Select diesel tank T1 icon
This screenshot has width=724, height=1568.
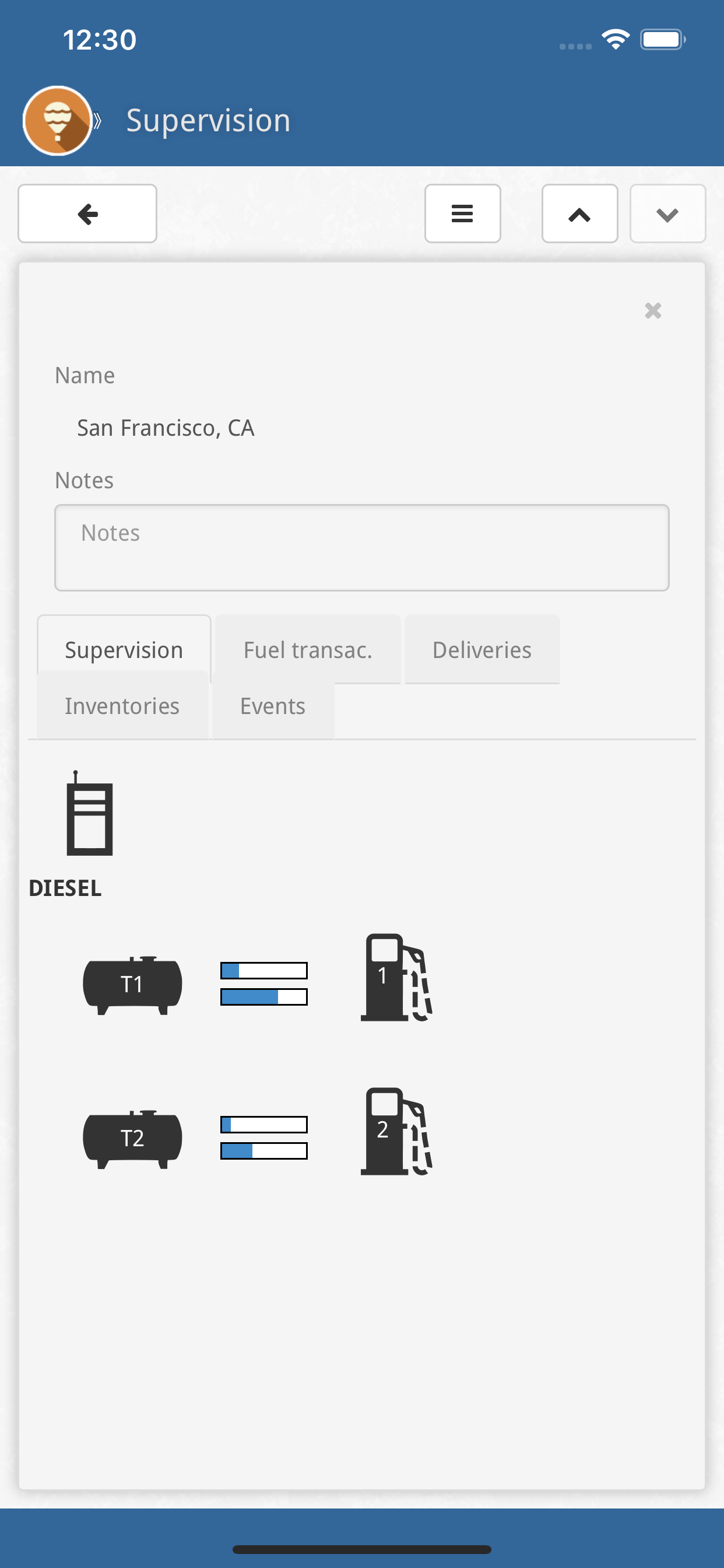[x=132, y=984]
